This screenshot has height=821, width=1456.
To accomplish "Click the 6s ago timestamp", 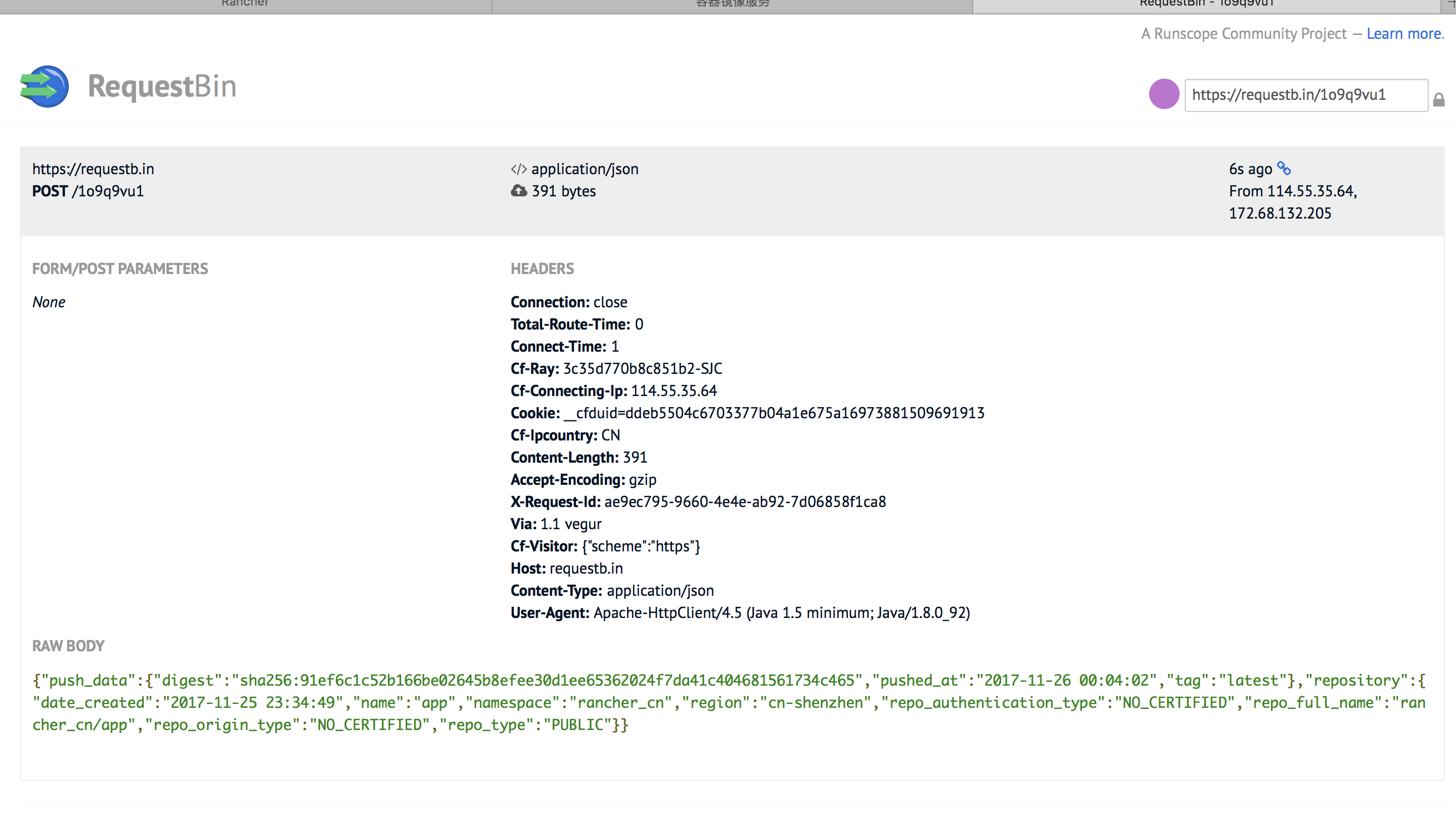I will pos(1250,169).
